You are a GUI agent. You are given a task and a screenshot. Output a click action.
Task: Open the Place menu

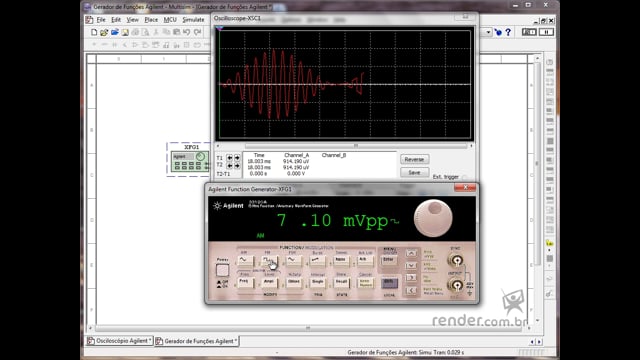click(x=151, y=20)
